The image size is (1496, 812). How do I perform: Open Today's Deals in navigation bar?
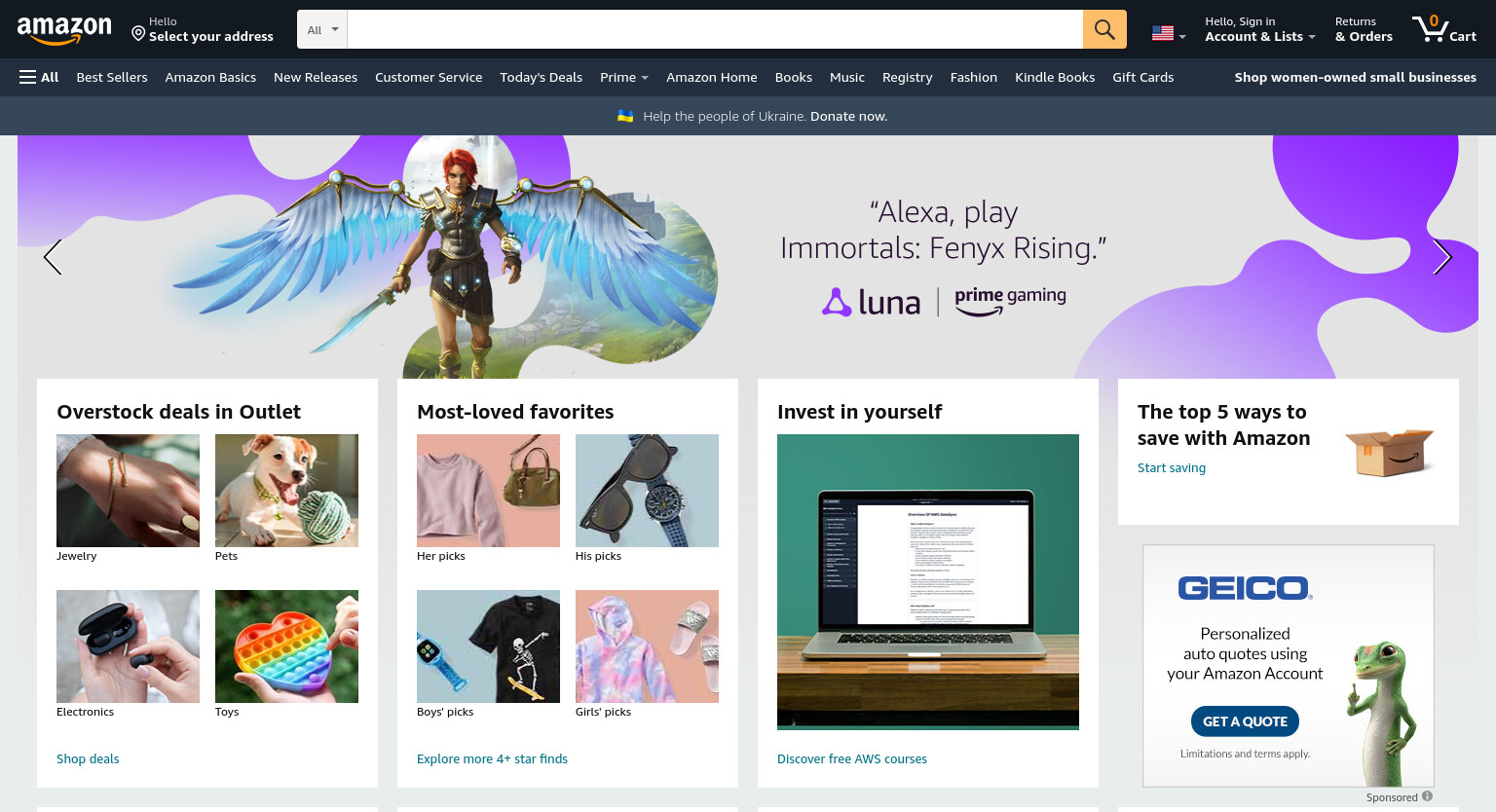(541, 77)
